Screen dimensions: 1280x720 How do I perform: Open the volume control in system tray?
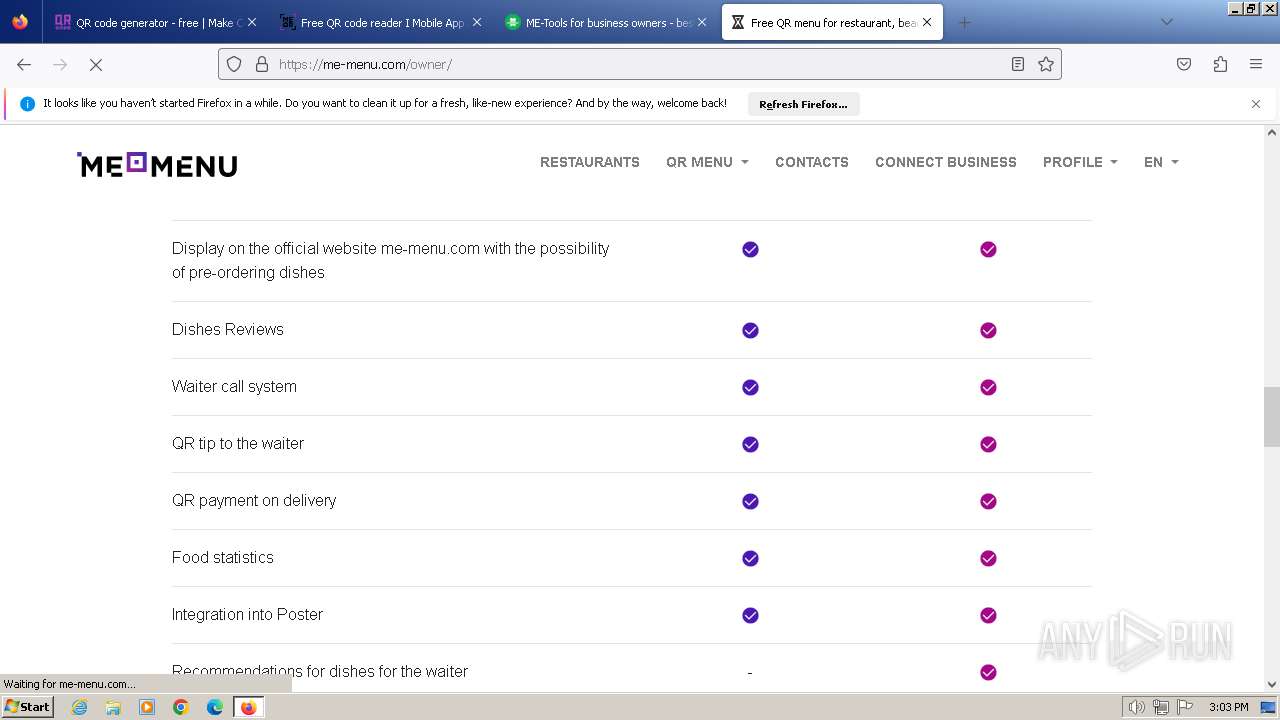coord(1137,707)
